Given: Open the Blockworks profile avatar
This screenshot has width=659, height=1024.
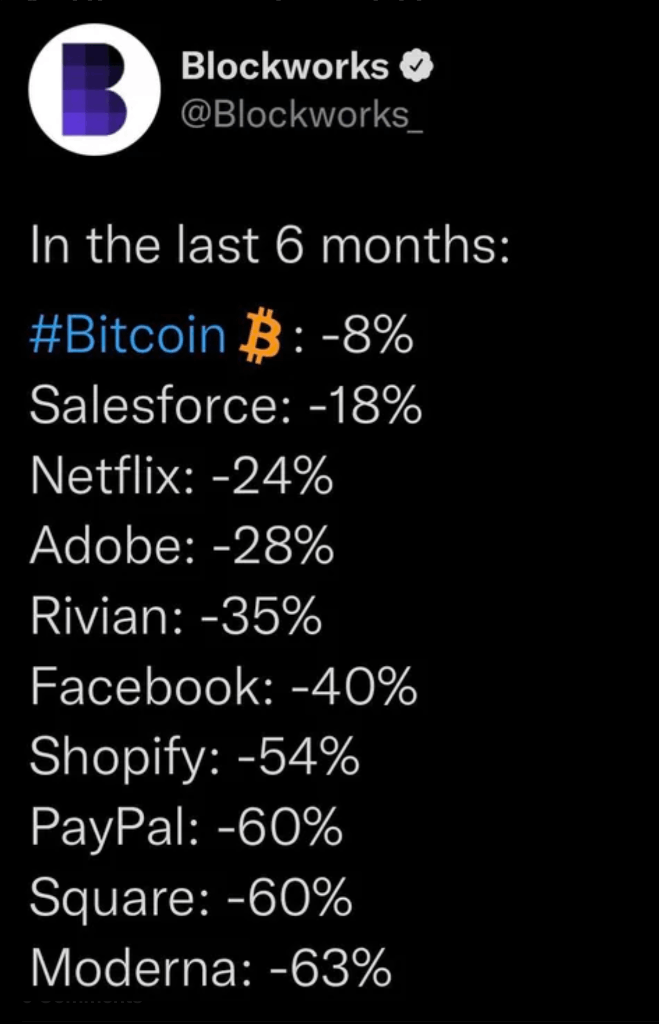Looking at the screenshot, I should click(95, 89).
